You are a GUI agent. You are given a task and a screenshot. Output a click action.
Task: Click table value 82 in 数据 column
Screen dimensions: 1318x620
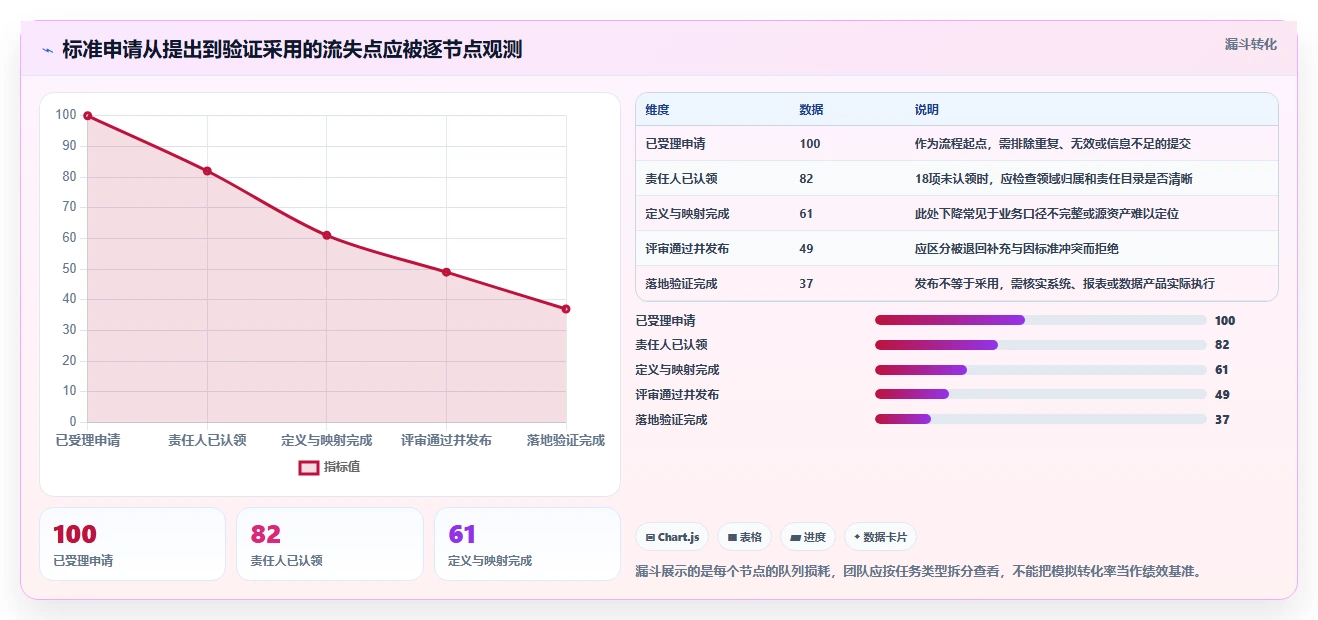(x=807, y=179)
